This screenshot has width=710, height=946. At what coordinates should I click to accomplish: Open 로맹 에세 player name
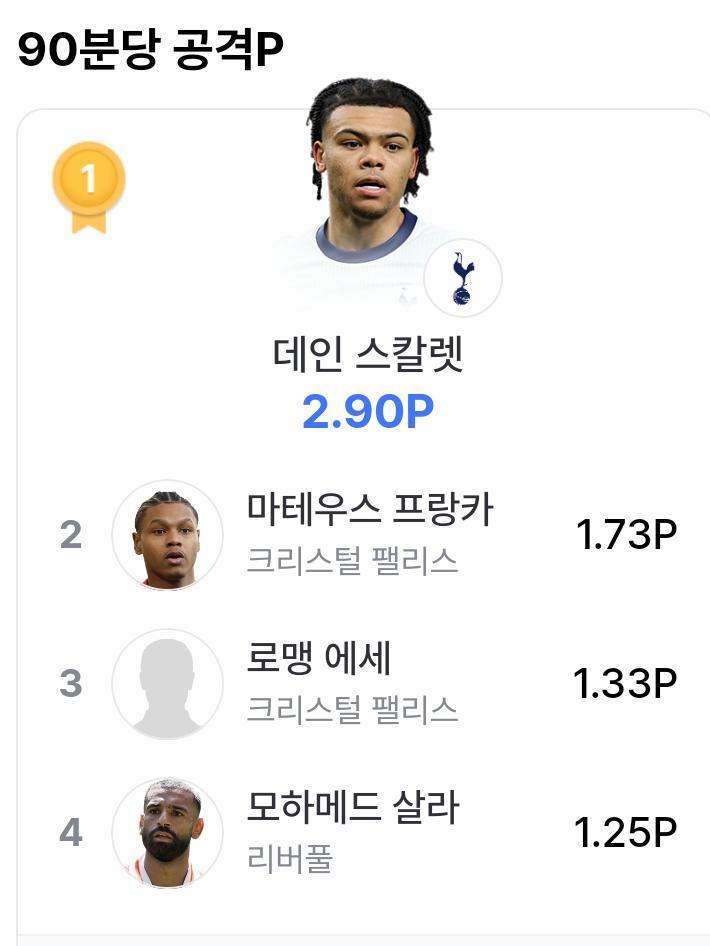[x=319, y=658]
